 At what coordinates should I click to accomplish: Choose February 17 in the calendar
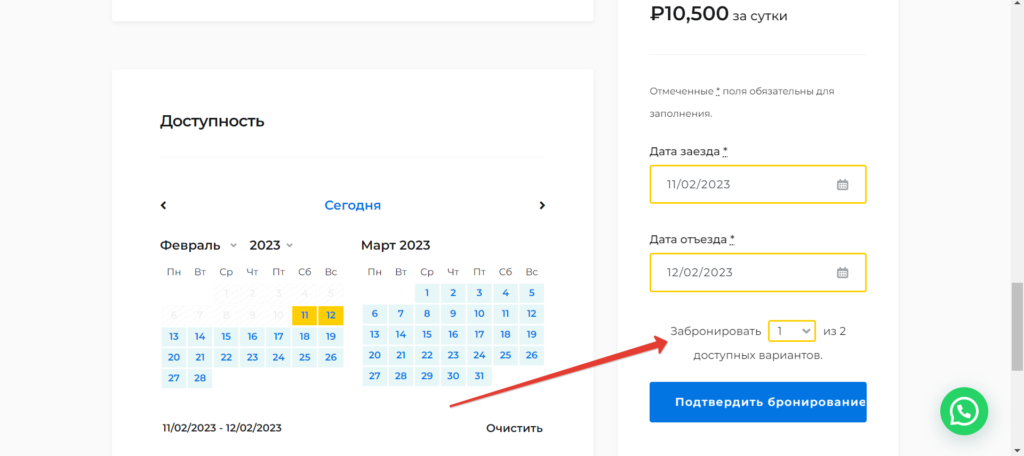pos(279,336)
